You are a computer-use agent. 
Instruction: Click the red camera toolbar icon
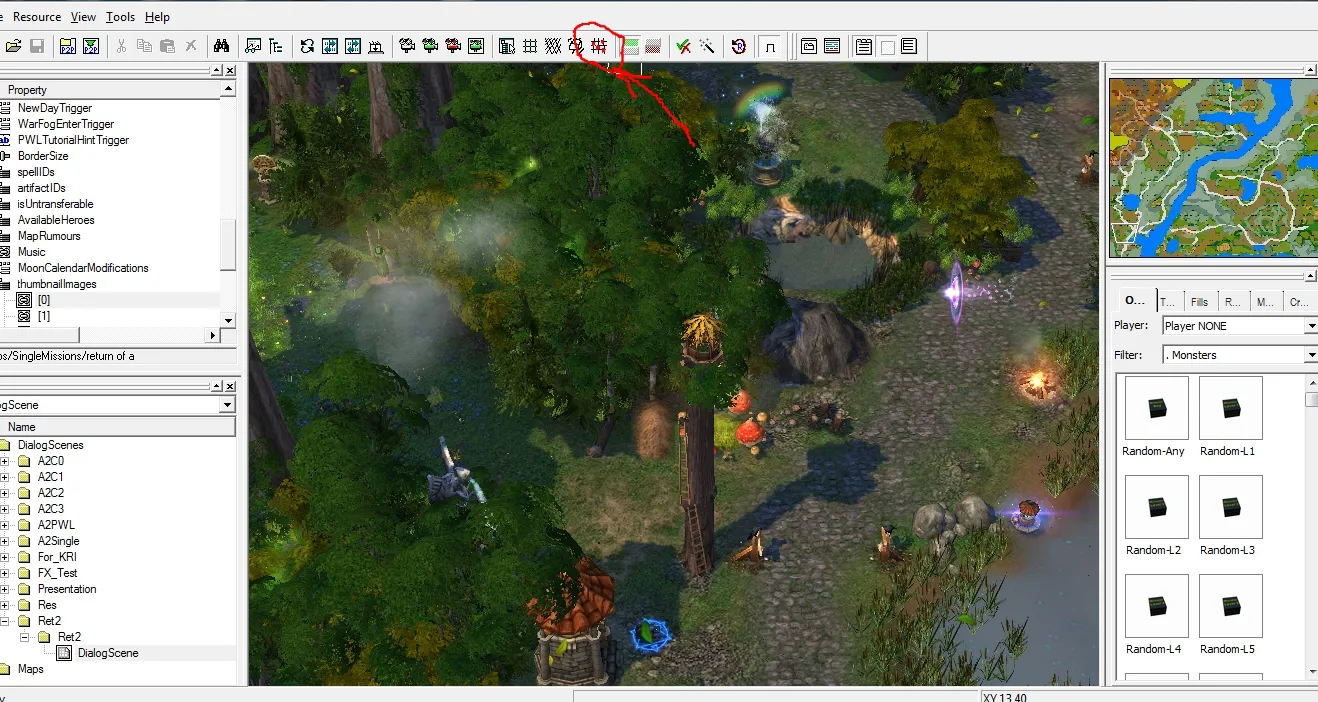[453, 46]
